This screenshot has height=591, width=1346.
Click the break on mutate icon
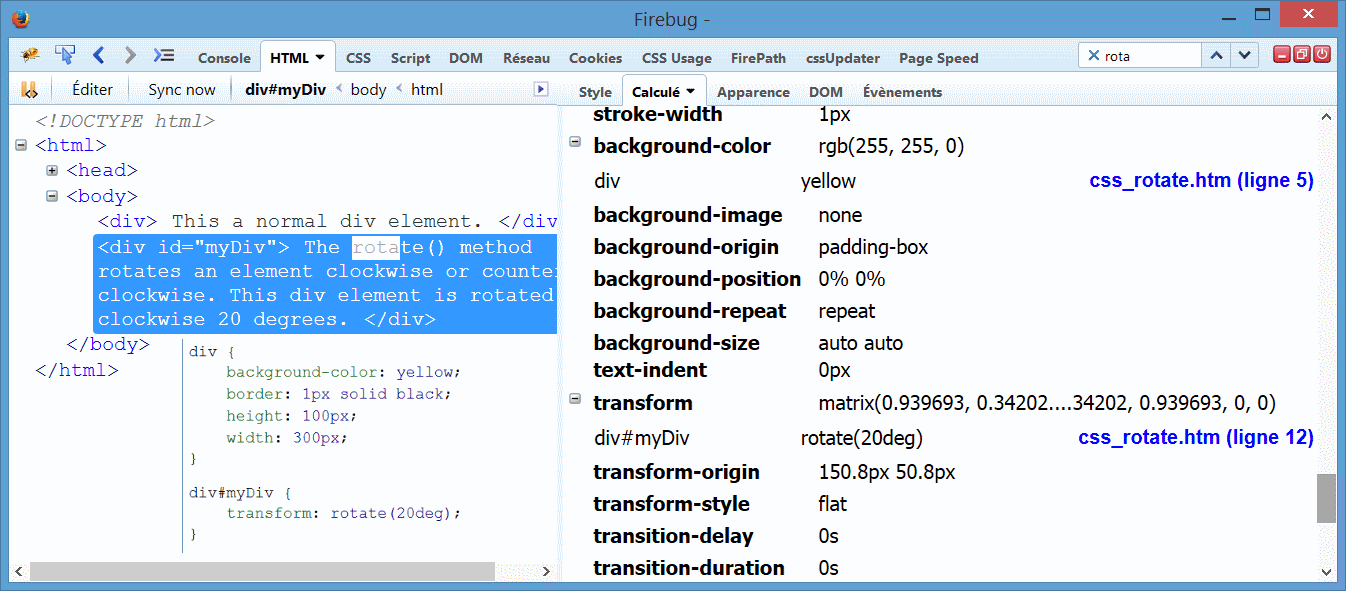30,90
